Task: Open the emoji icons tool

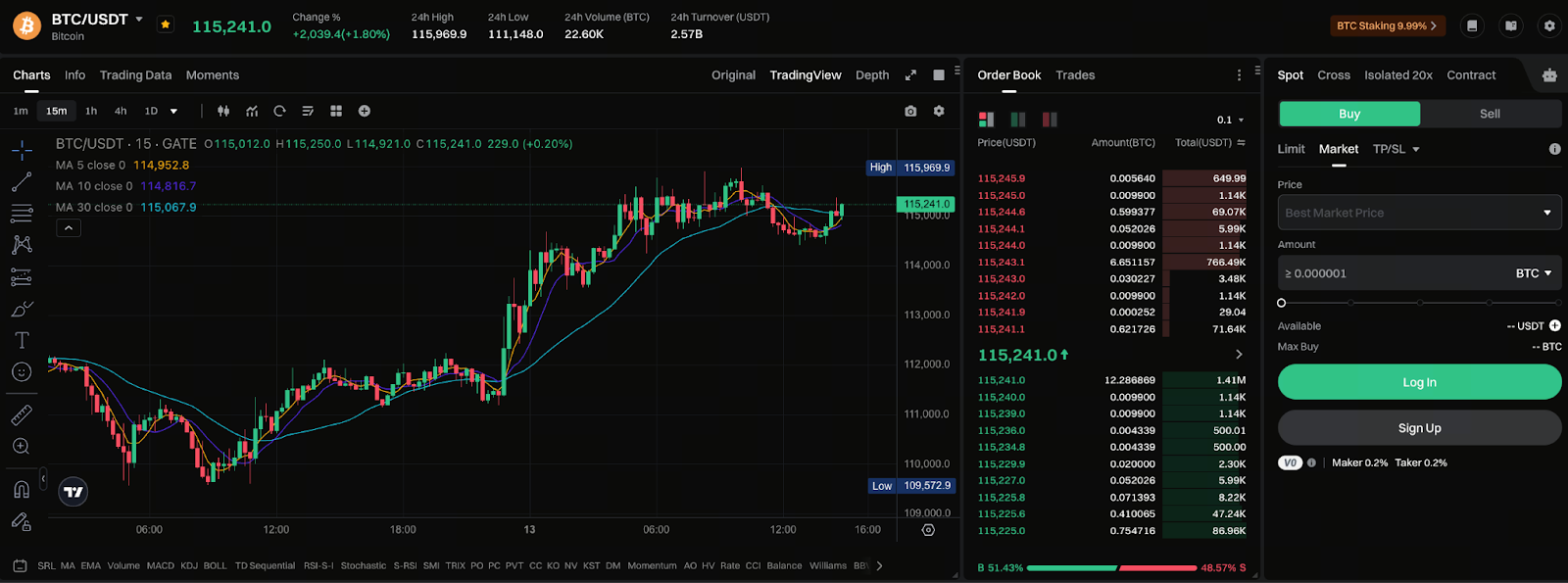Action: pyautogui.click(x=22, y=371)
